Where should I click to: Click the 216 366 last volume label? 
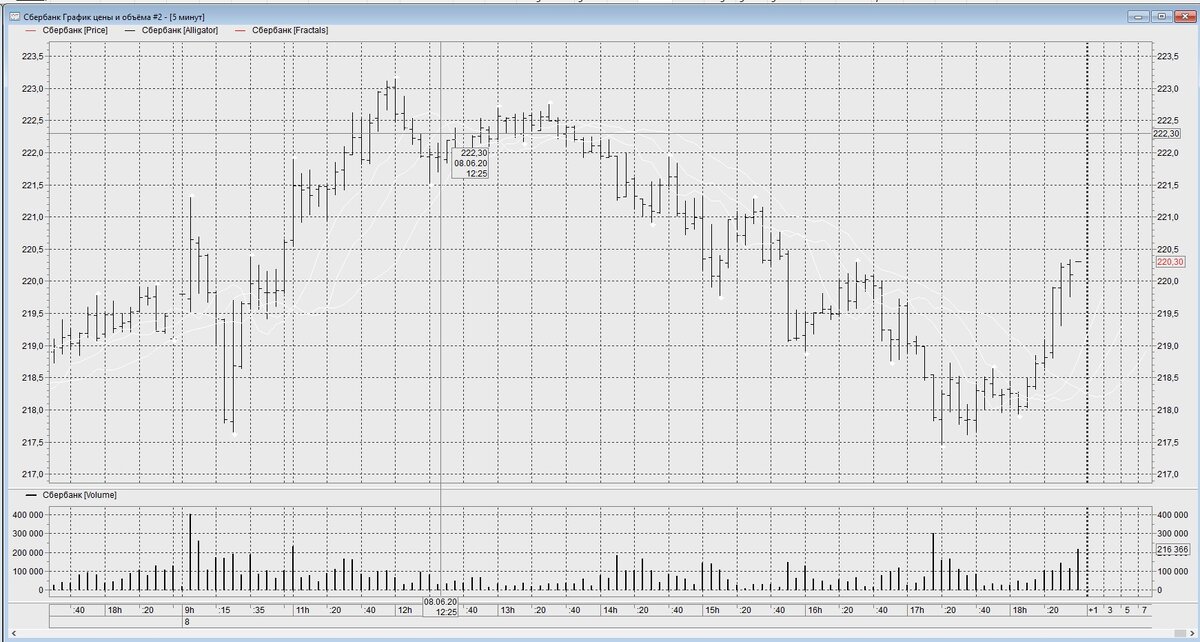[x=1171, y=550]
